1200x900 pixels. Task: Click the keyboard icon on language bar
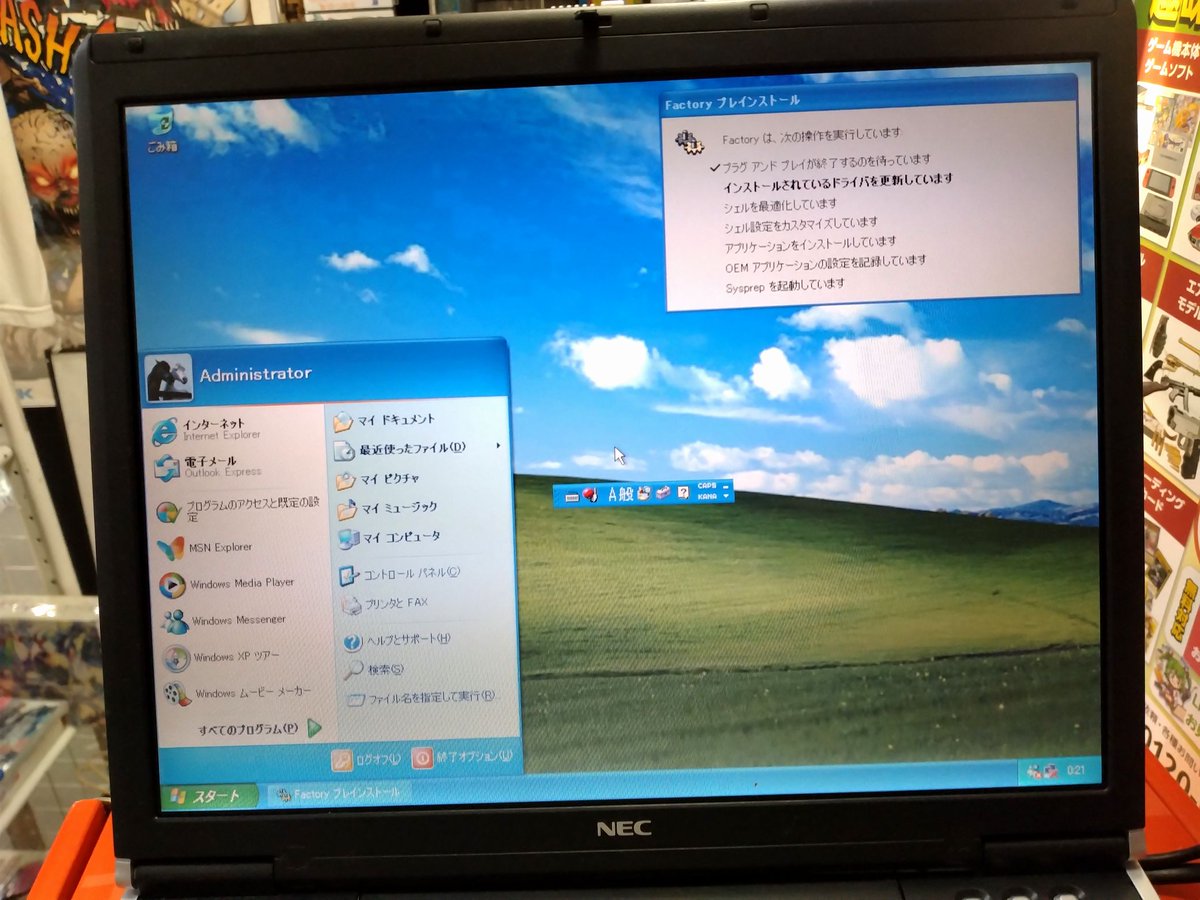[571, 498]
